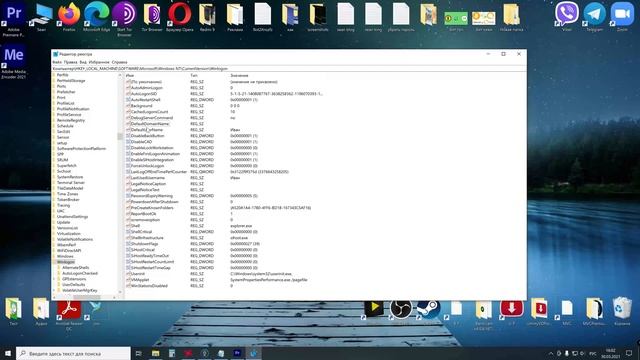Open File Explorer from taskbar
The image size is (640, 360).
point(156,353)
